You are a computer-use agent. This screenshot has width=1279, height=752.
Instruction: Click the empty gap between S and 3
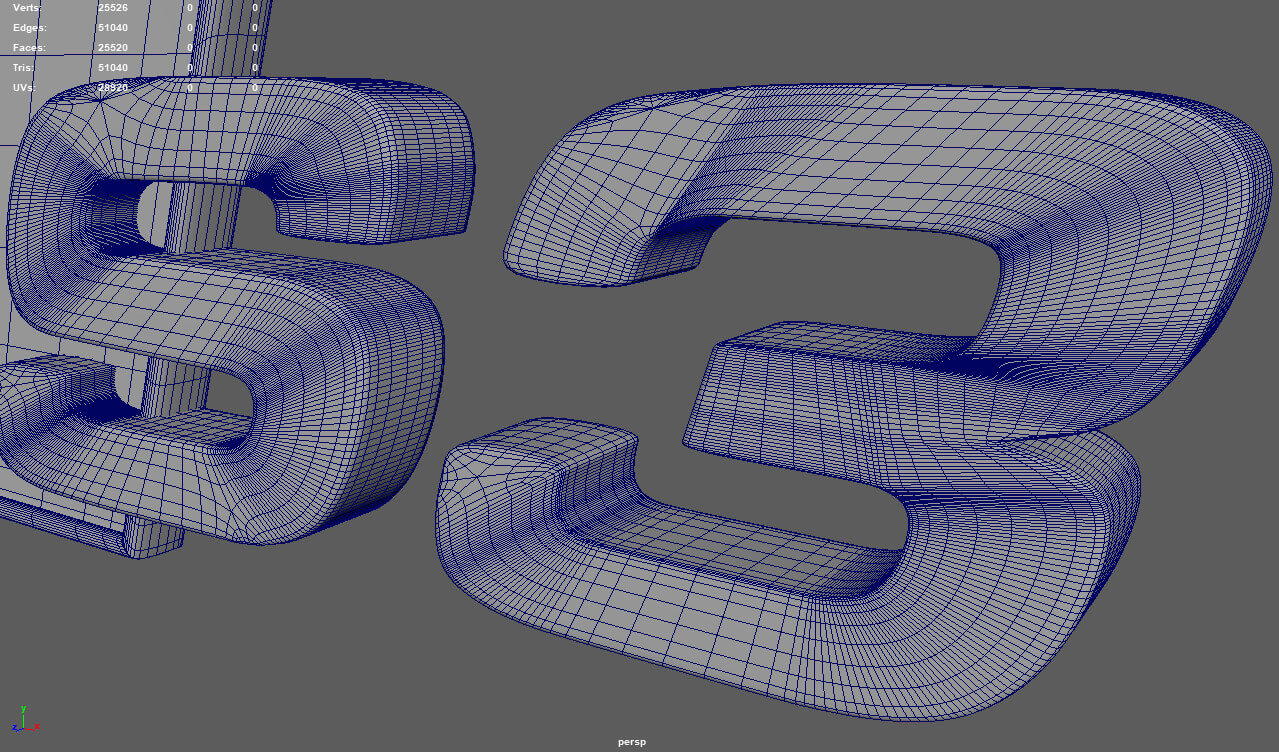click(480, 330)
